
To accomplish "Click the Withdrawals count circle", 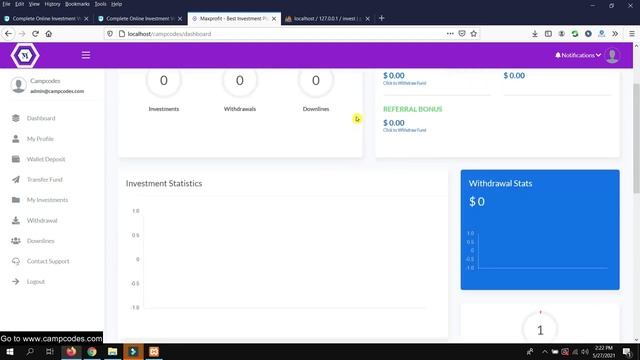I will coord(240,80).
